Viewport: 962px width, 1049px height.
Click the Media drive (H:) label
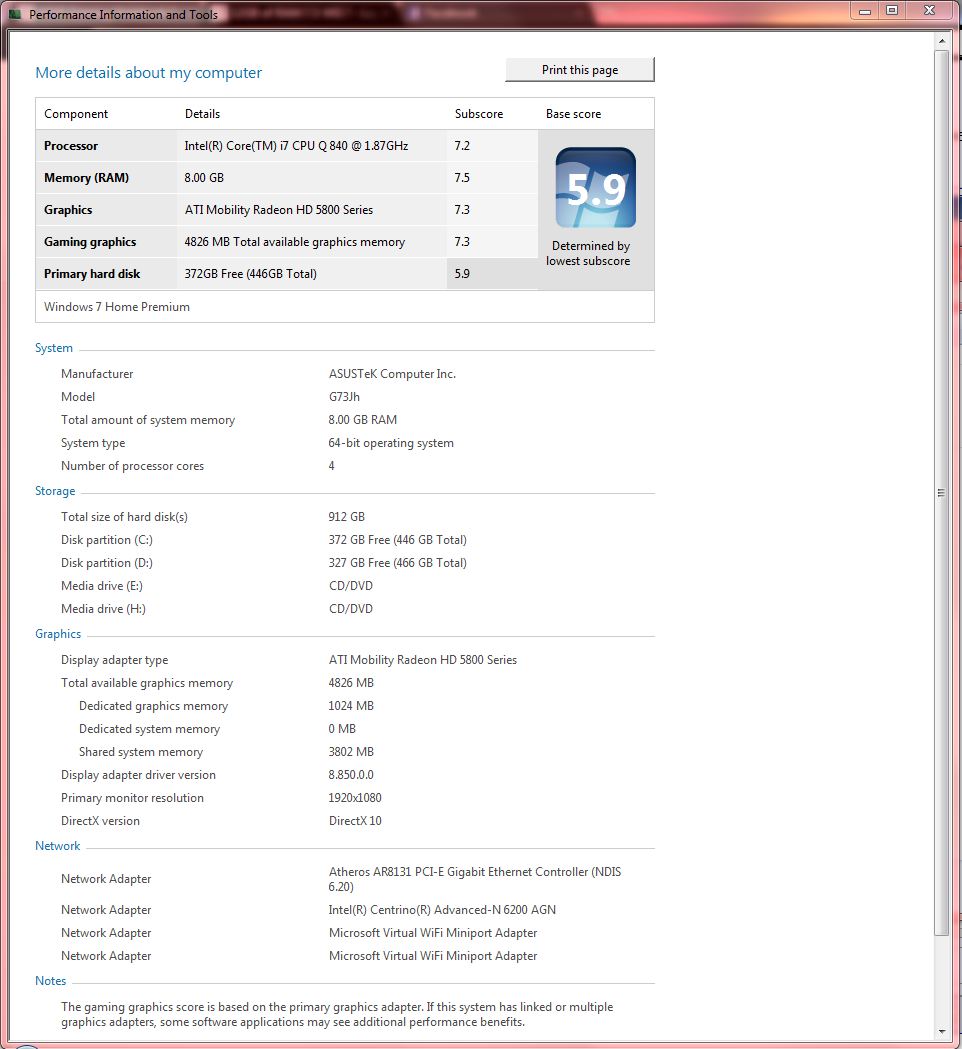coord(103,609)
